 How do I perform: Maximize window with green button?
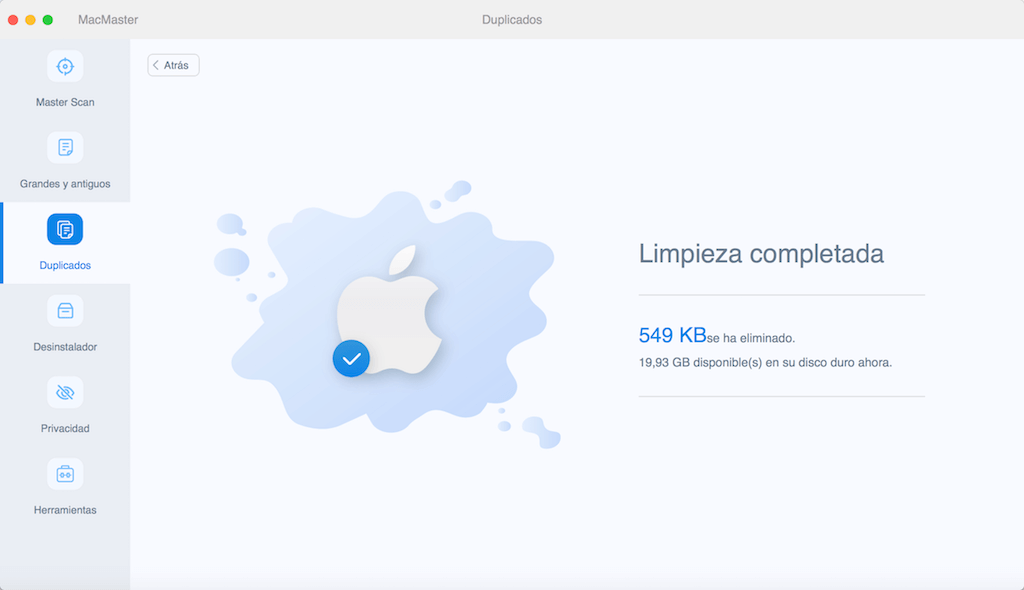(48, 20)
